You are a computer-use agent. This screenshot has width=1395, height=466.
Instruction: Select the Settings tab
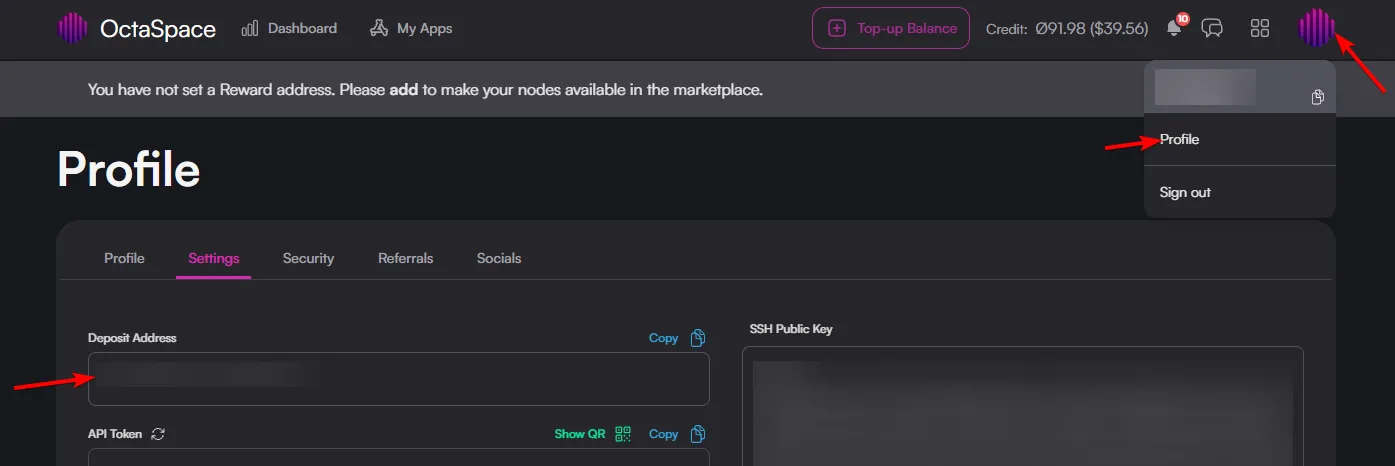coord(214,258)
